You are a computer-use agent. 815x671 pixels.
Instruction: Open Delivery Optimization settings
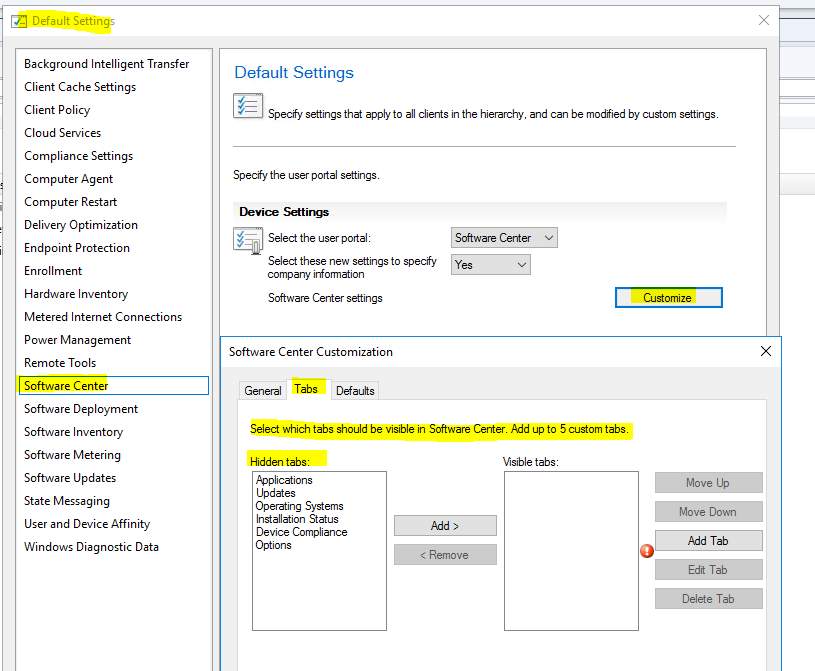click(81, 225)
